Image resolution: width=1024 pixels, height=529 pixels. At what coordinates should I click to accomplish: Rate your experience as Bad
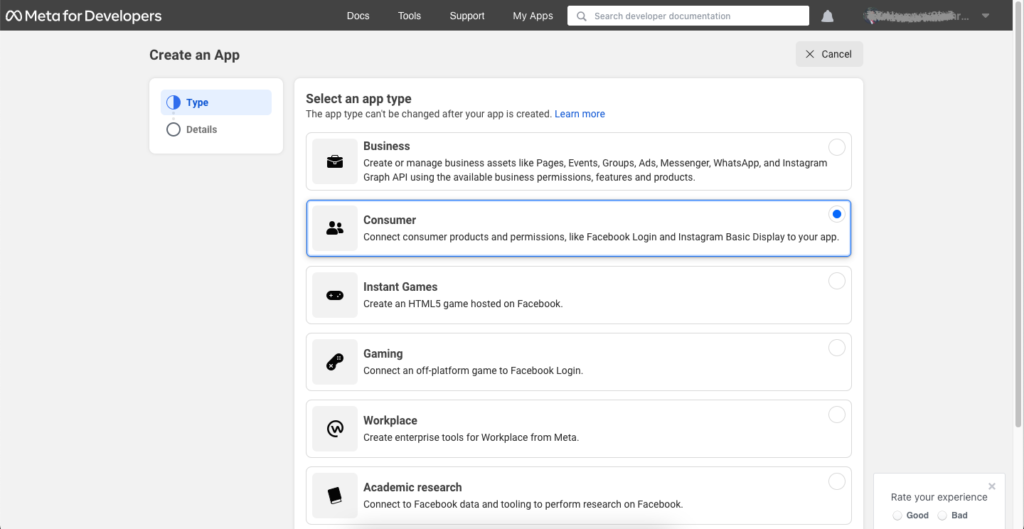coord(942,515)
